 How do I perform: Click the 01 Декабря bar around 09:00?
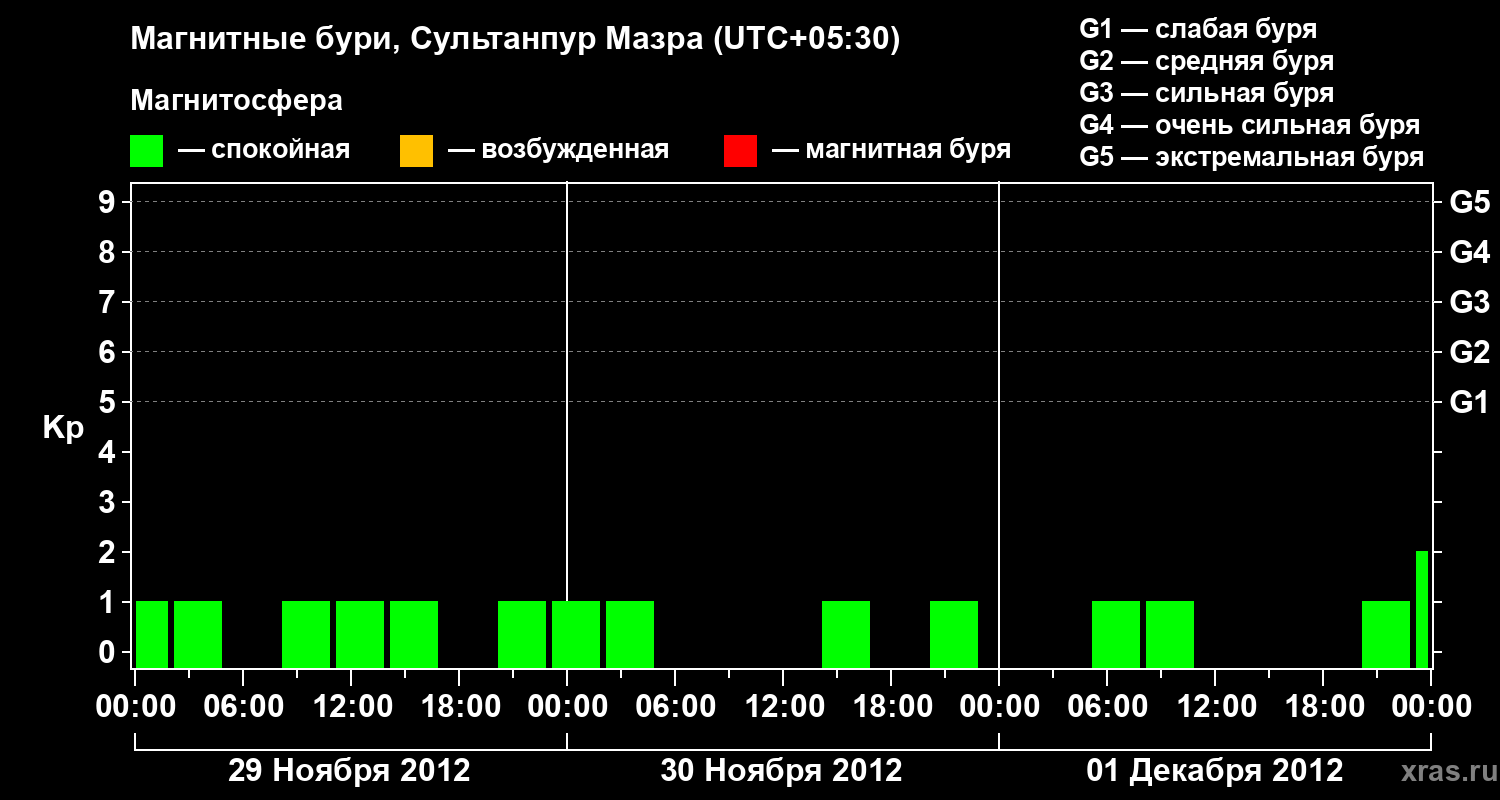1170,634
